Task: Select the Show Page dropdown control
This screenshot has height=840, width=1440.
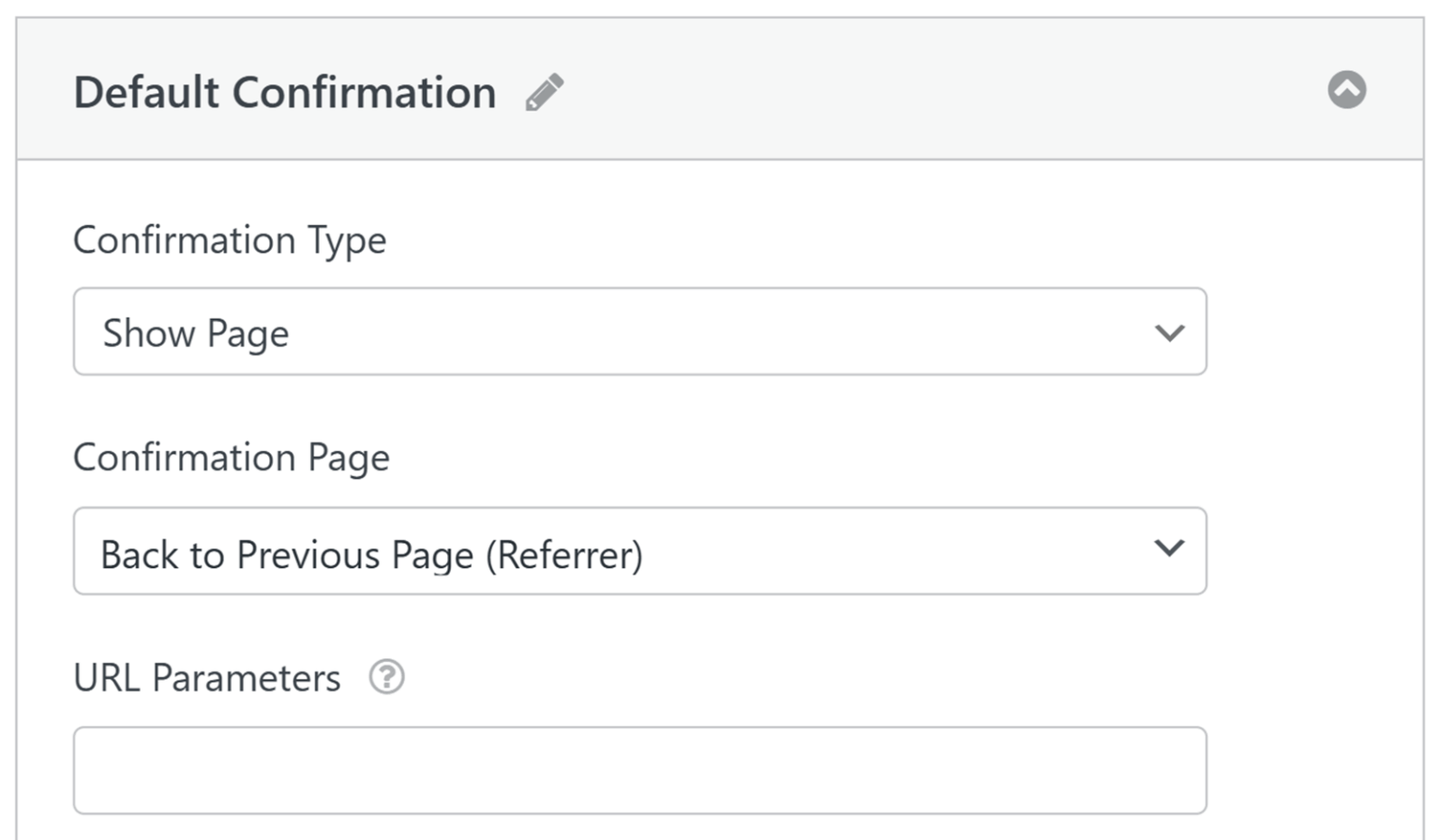Action: pos(640,332)
